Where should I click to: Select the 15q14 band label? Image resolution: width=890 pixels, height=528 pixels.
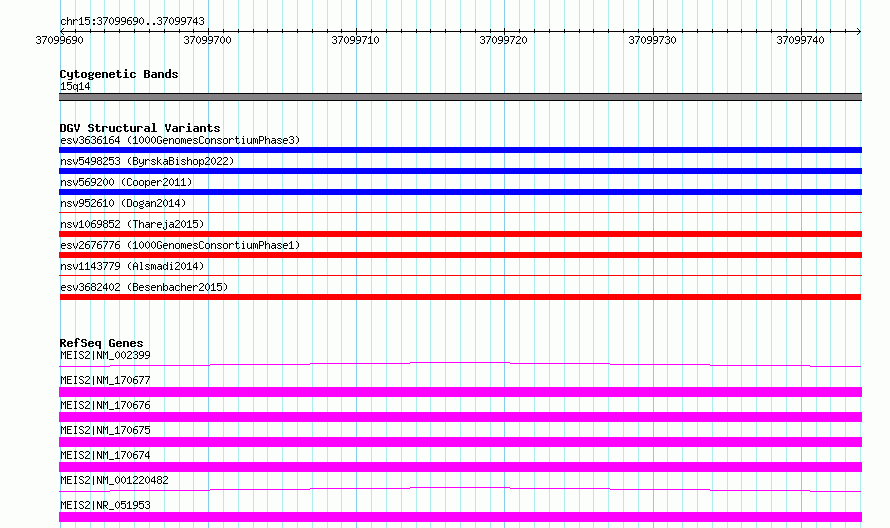[x=75, y=86]
